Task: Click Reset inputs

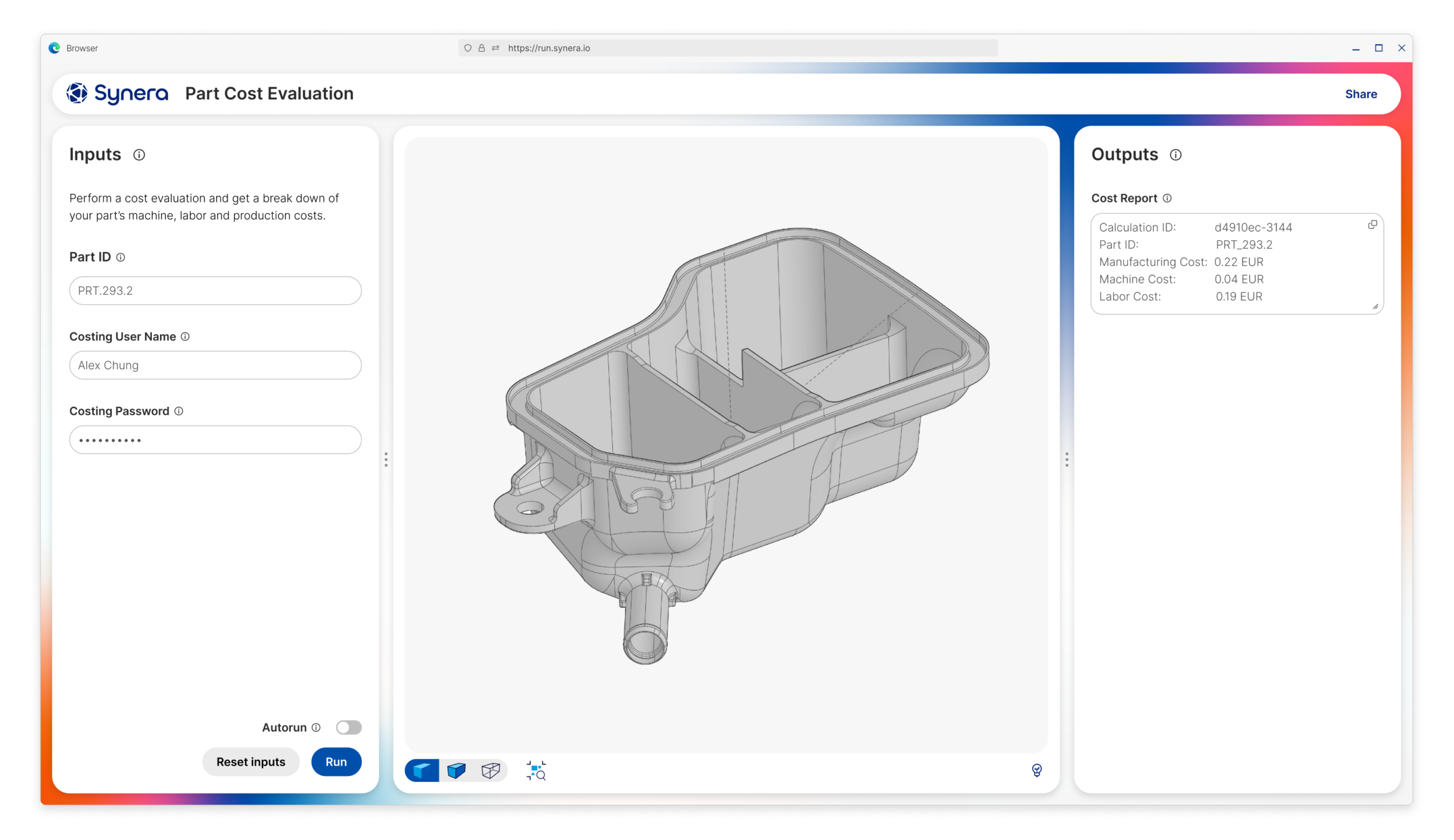Action: (x=251, y=762)
